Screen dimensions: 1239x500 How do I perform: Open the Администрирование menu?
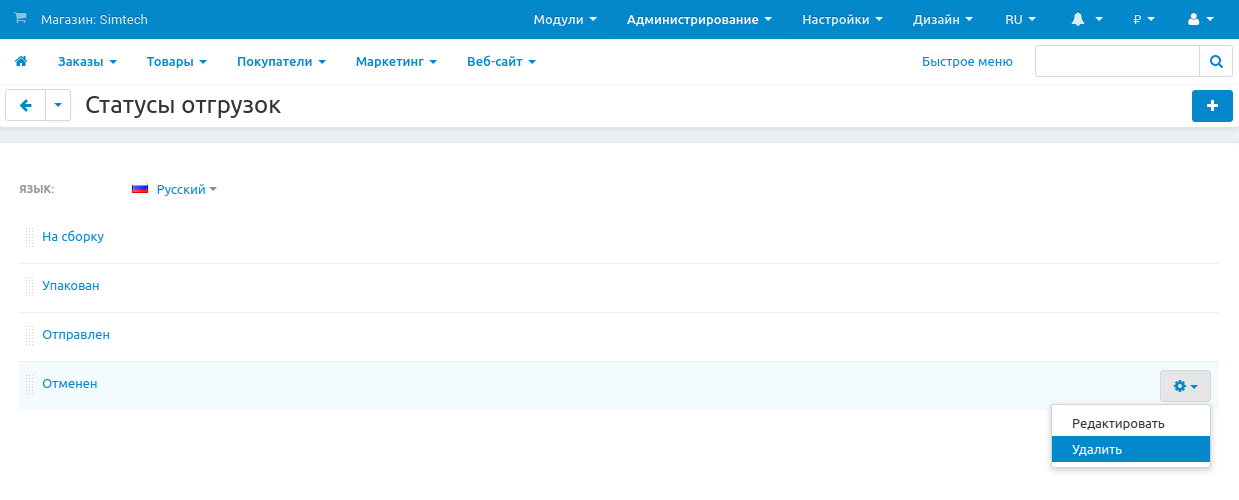[x=699, y=19]
